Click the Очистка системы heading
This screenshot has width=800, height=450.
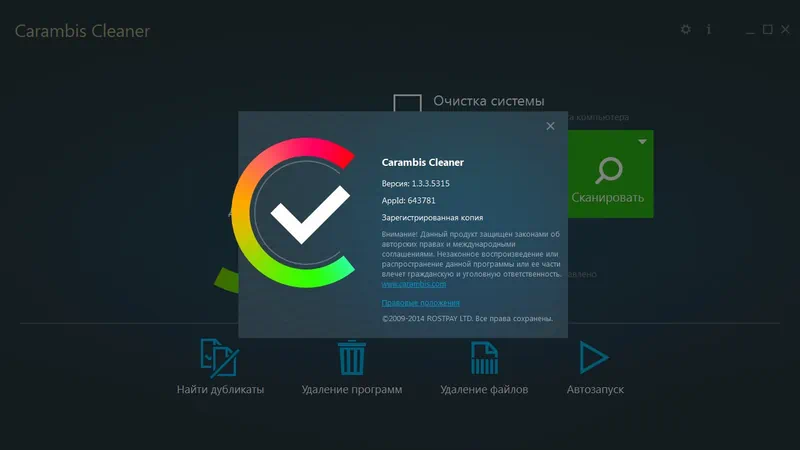point(489,101)
